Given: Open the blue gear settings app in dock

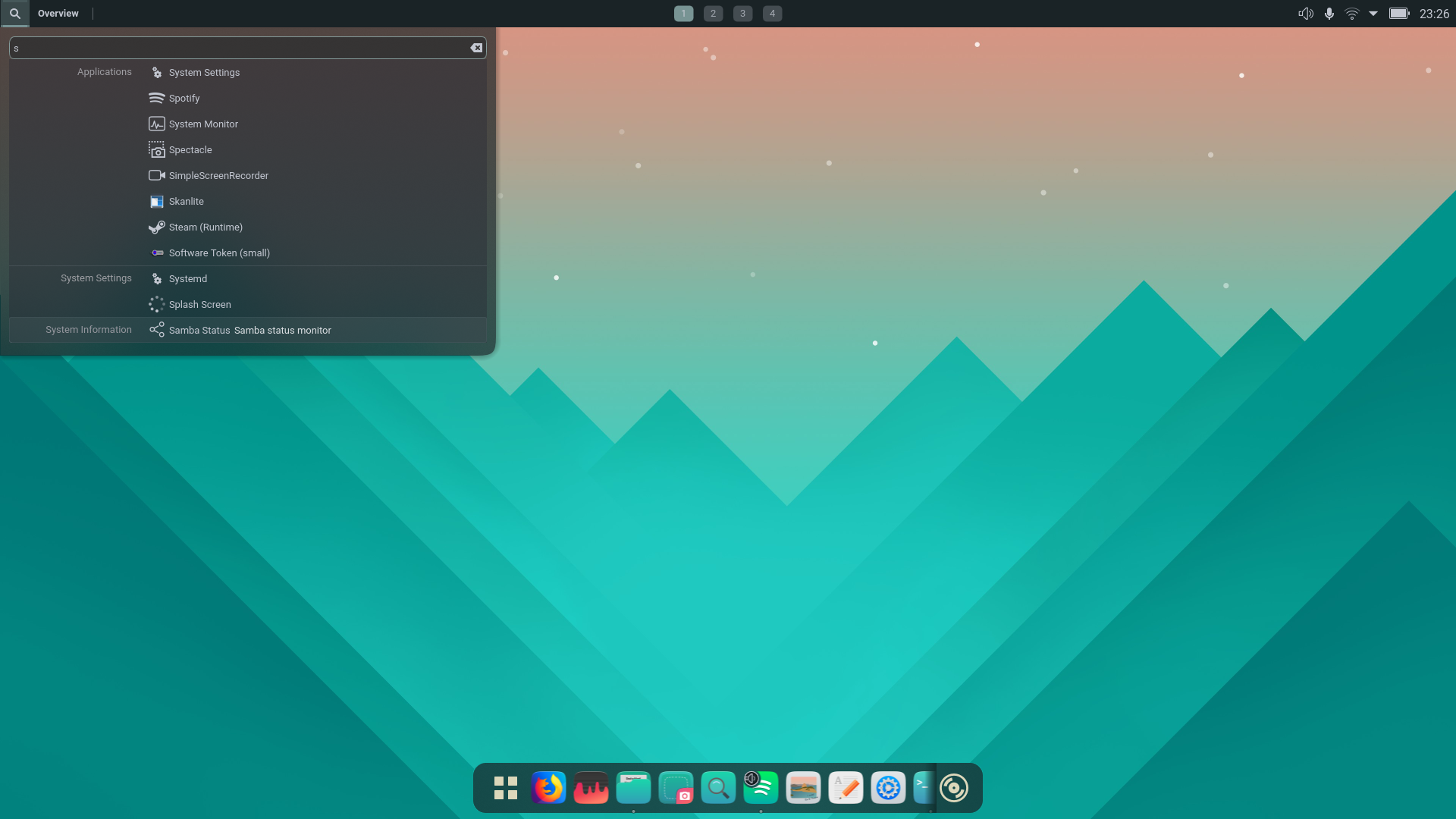Looking at the screenshot, I should click(x=888, y=788).
